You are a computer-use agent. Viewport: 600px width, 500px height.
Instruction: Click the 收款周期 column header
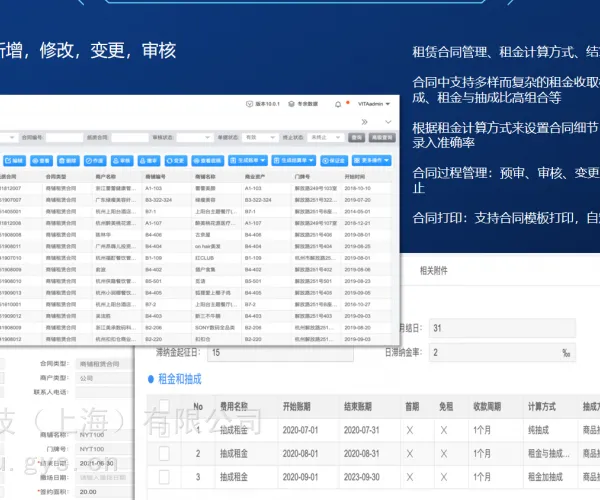[x=487, y=406]
